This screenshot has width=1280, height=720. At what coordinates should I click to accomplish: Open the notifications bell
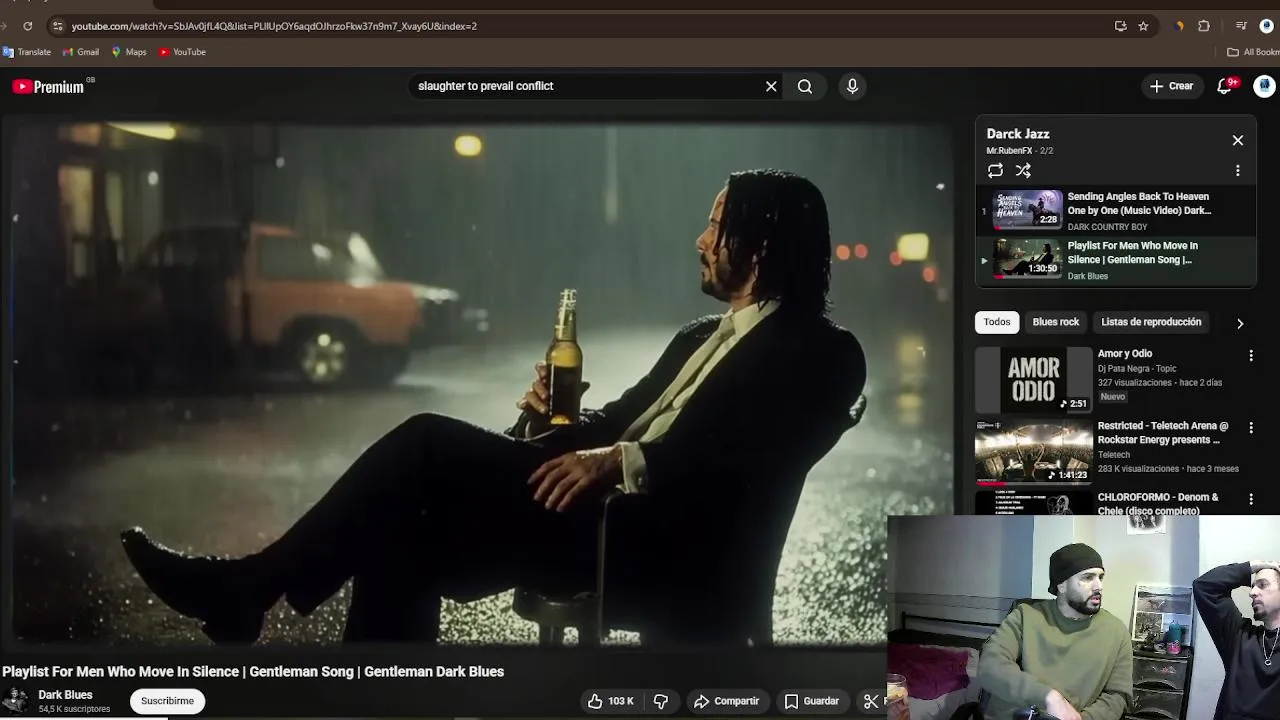1224,86
